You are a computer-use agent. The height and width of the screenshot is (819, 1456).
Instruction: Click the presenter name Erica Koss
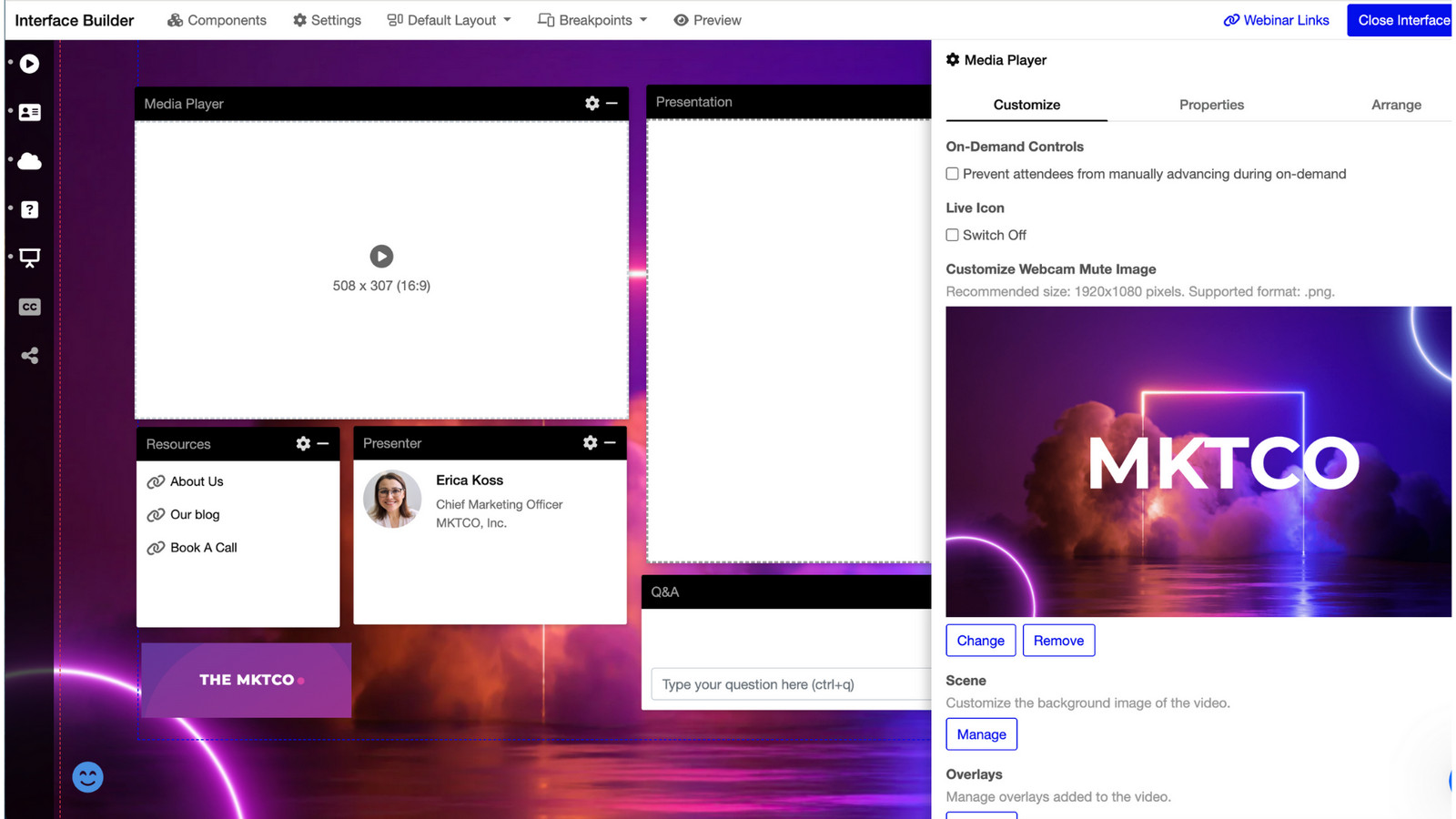point(470,480)
